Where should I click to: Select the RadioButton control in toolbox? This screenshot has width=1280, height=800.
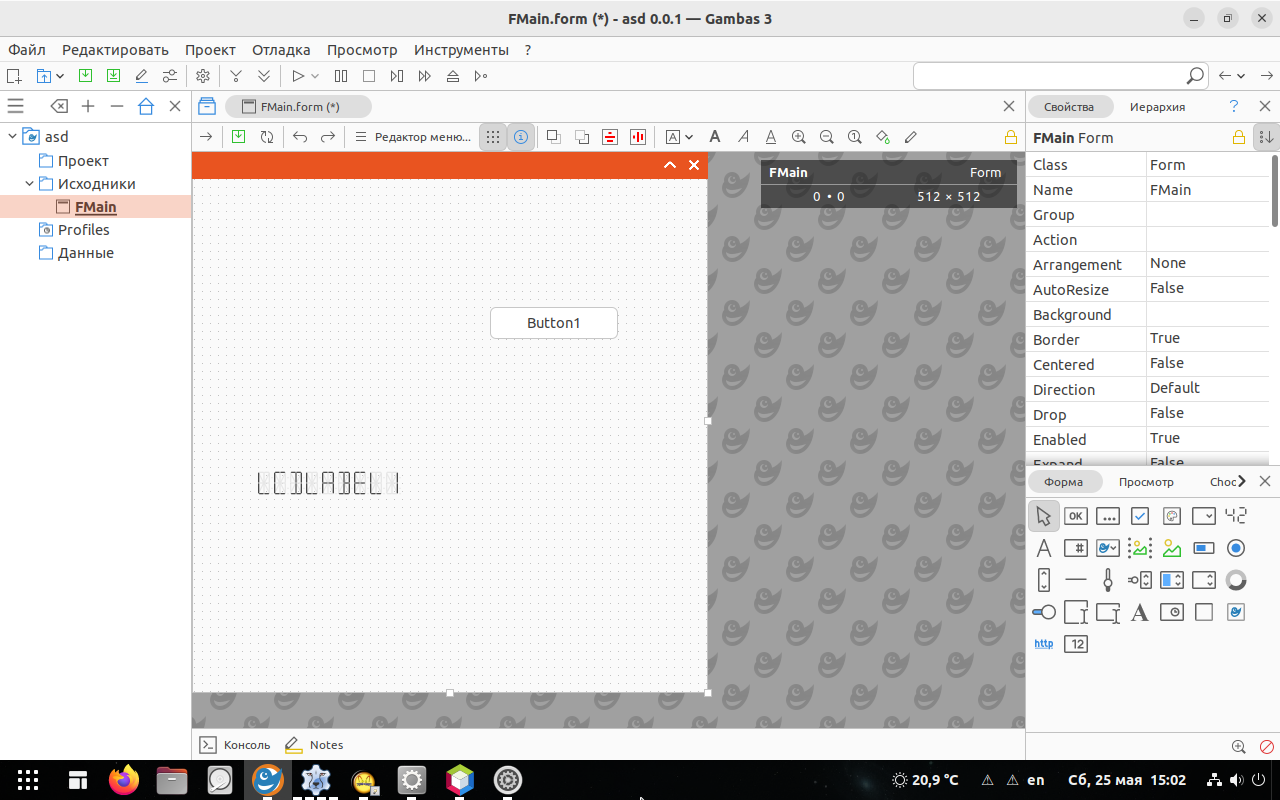click(x=1236, y=548)
